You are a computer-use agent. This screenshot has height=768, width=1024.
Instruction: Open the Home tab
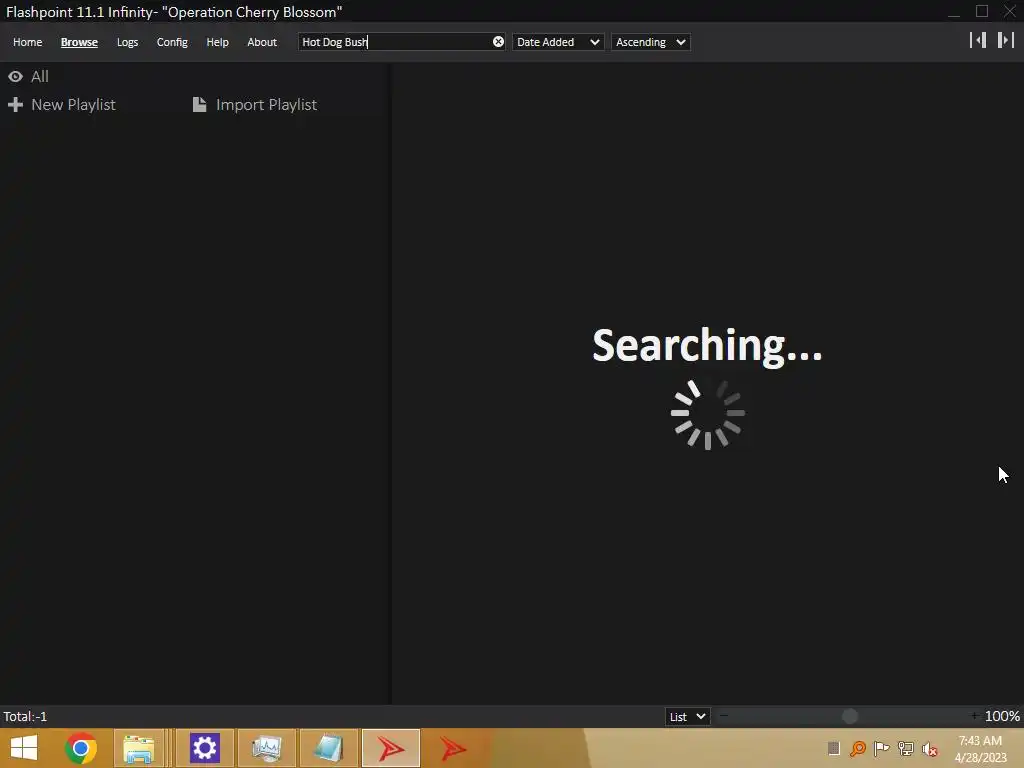point(27,42)
